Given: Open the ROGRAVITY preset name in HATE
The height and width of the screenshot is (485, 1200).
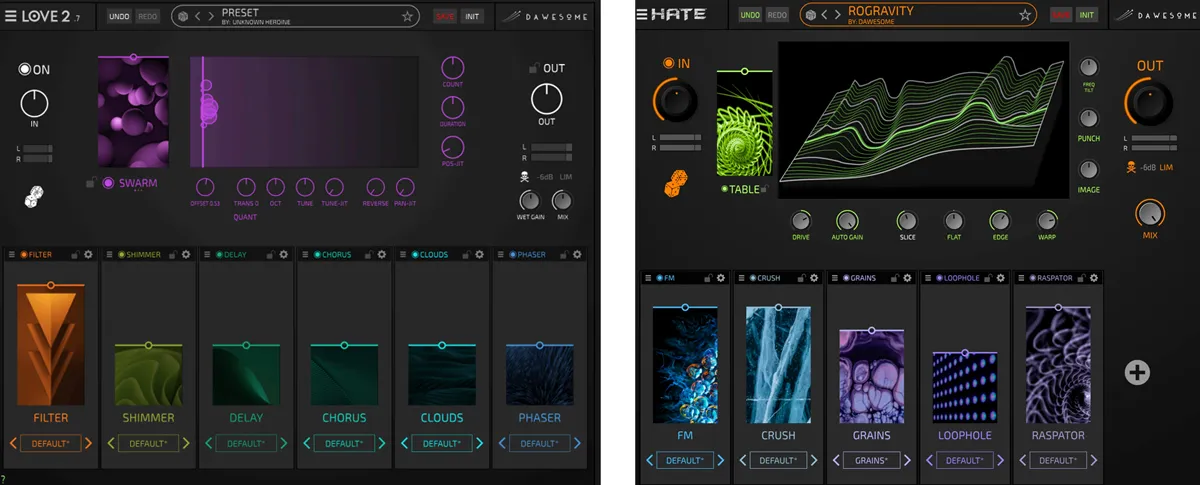Looking at the screenshot, I should click(882, 11).
